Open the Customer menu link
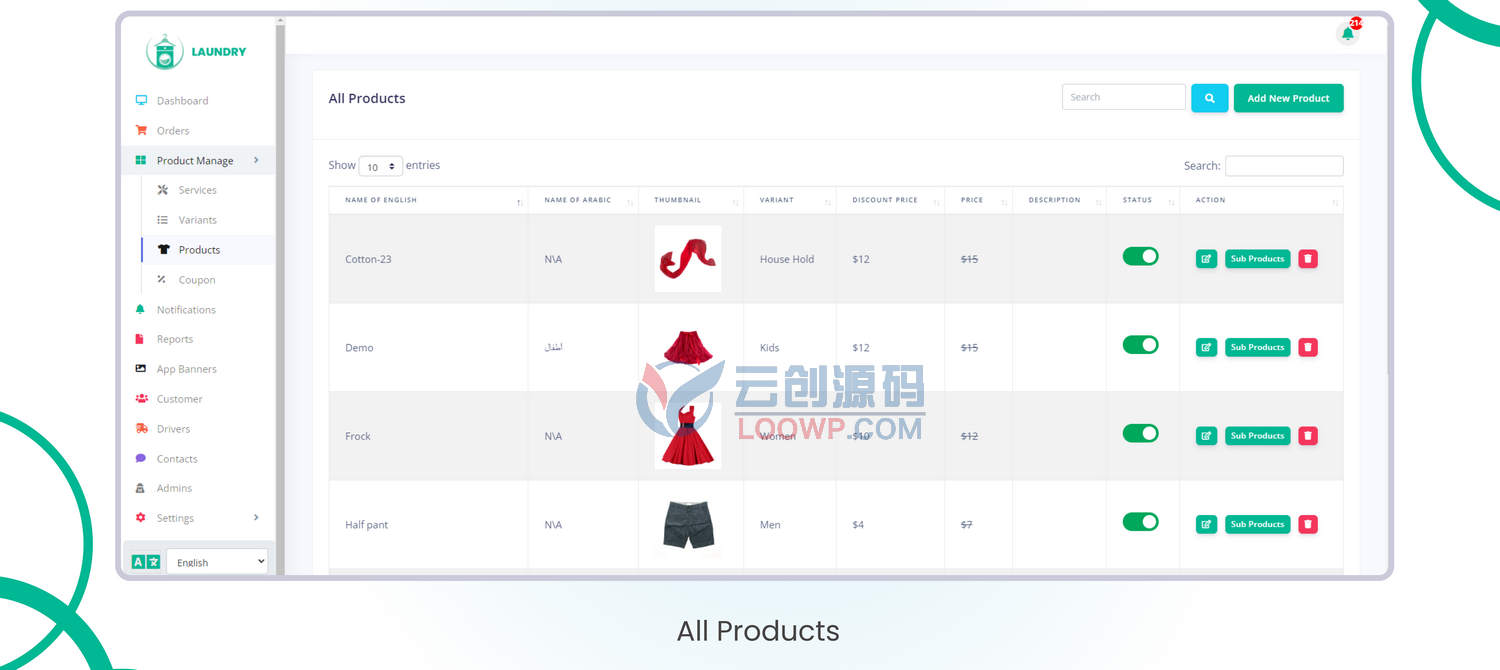The image size is (1500, 670). point(180,399)
